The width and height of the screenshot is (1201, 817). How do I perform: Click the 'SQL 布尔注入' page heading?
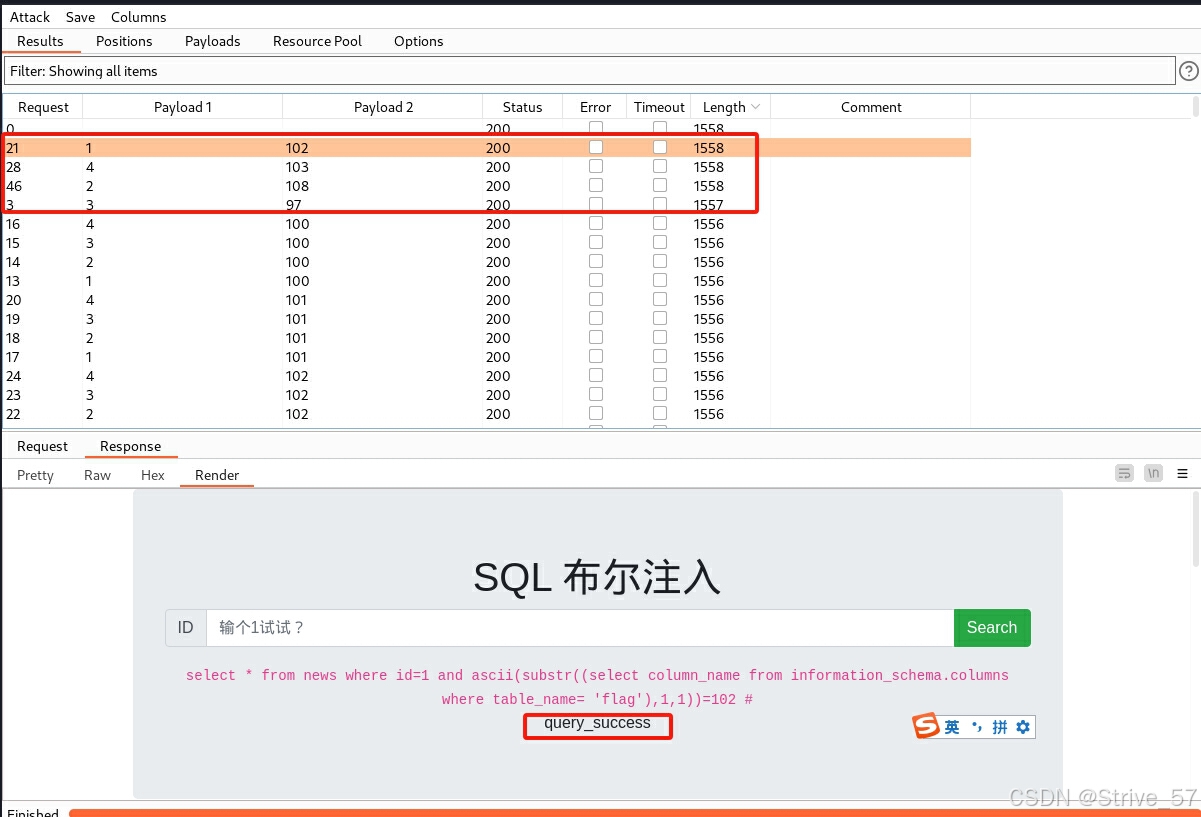pos(597,577)
